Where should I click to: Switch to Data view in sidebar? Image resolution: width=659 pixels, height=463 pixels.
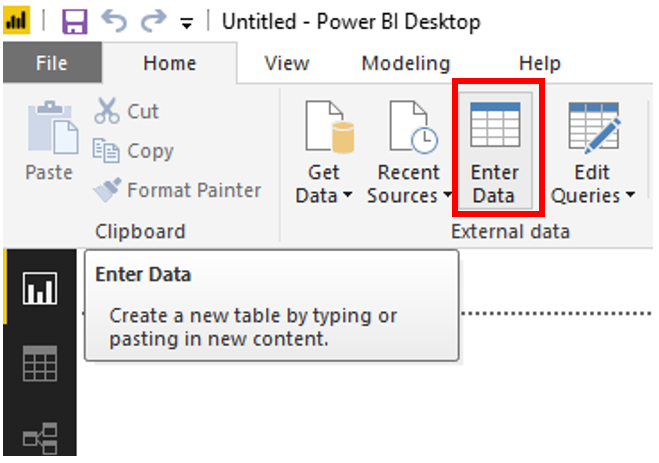point(40,364)
